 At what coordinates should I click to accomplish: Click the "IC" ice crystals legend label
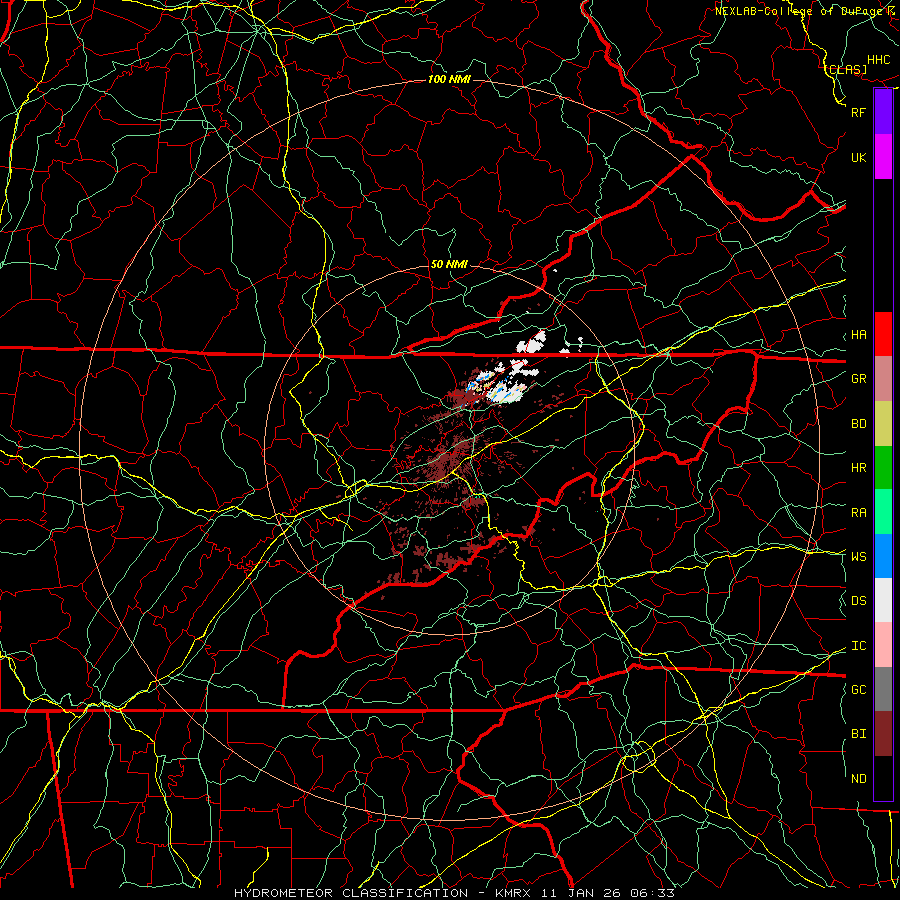pyautogui.click(x=858, y=646)
